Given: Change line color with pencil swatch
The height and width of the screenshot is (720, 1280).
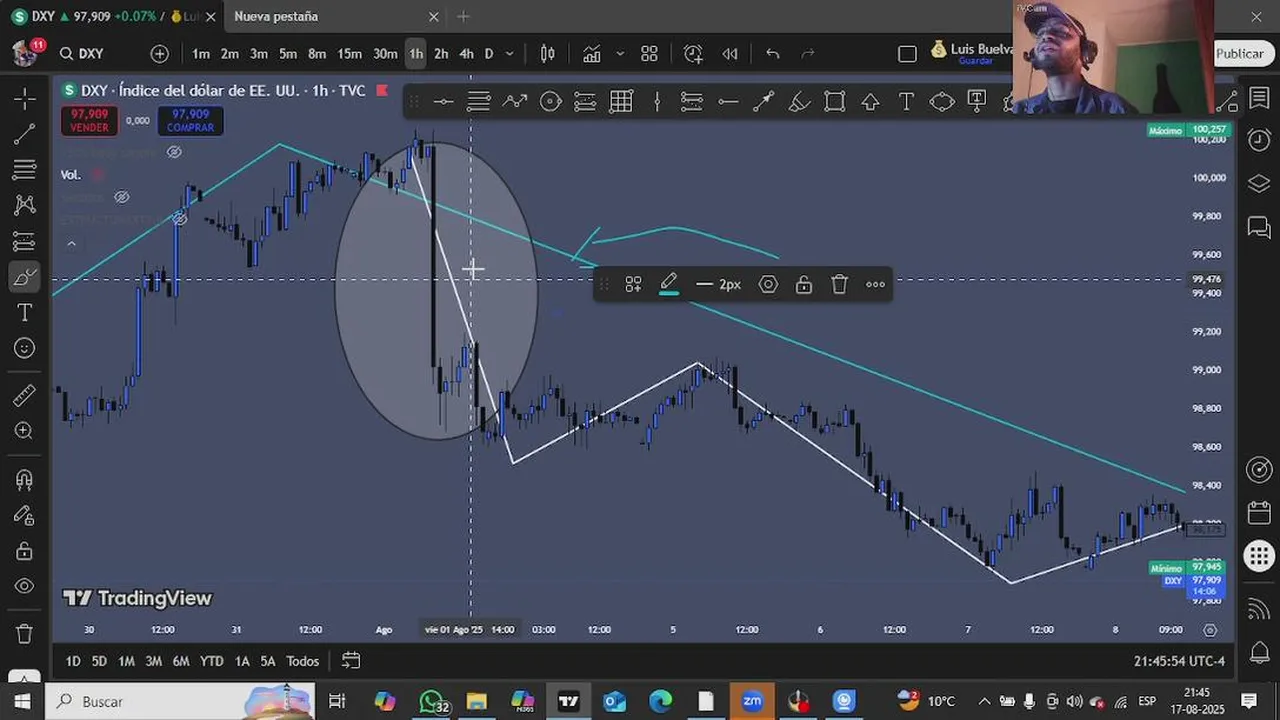Looking at the screenshot, I should [669, 285].
